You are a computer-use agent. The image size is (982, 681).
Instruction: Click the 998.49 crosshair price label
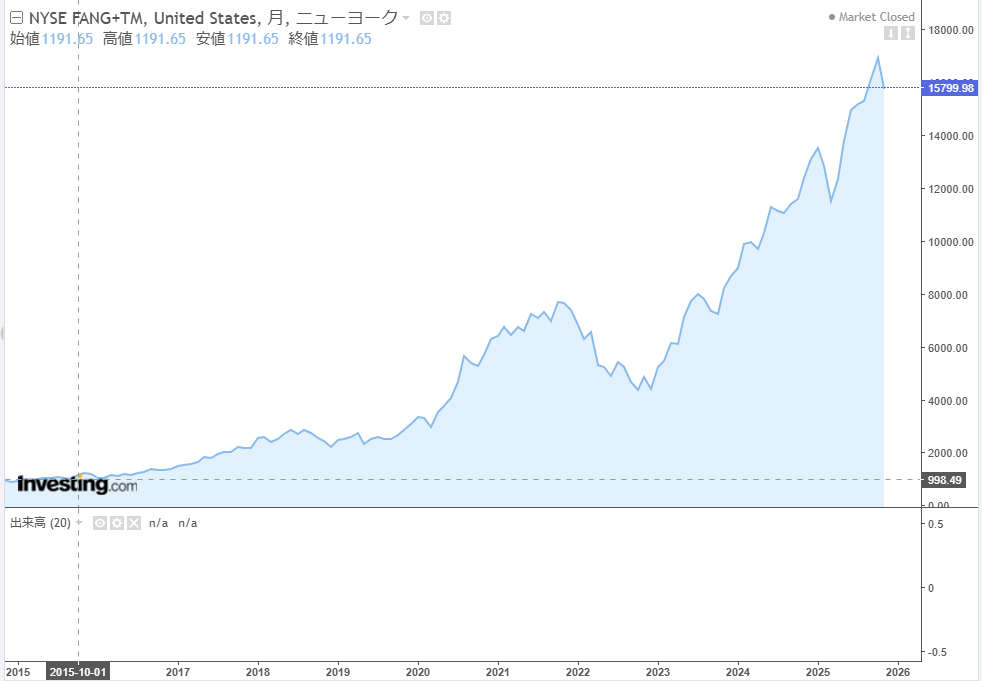pos(944,479)
